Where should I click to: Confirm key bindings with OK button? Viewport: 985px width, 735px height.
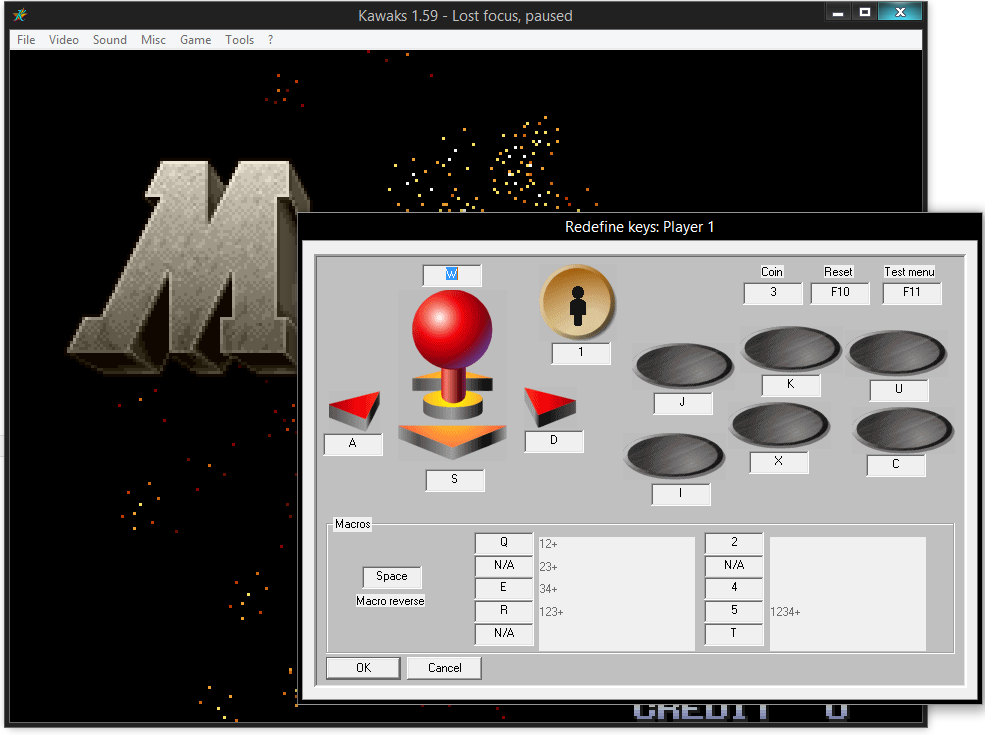tap(363, 668)
